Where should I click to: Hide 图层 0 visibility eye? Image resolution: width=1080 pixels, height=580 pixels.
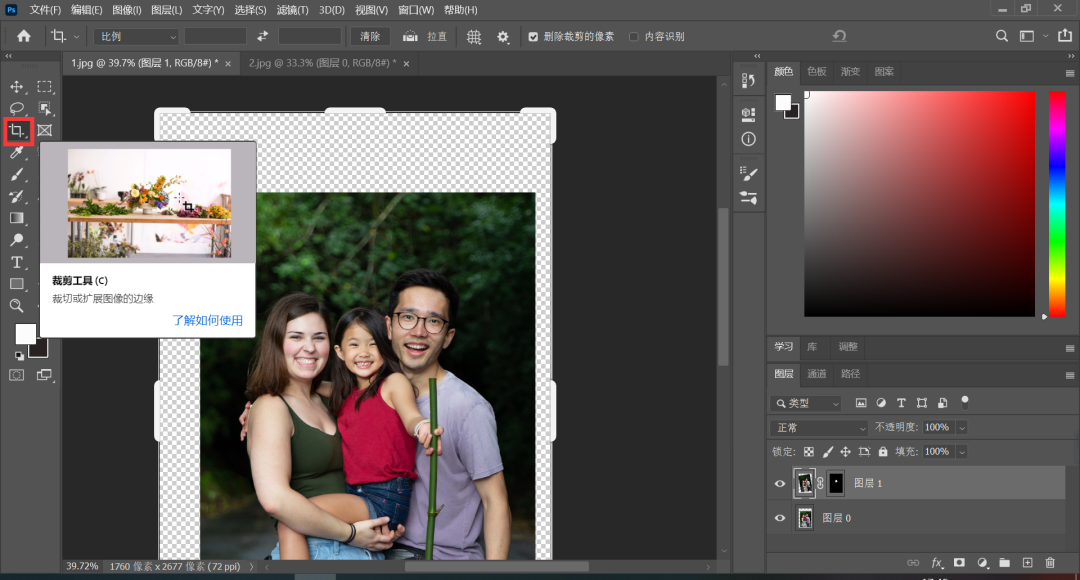pos(780,518)
